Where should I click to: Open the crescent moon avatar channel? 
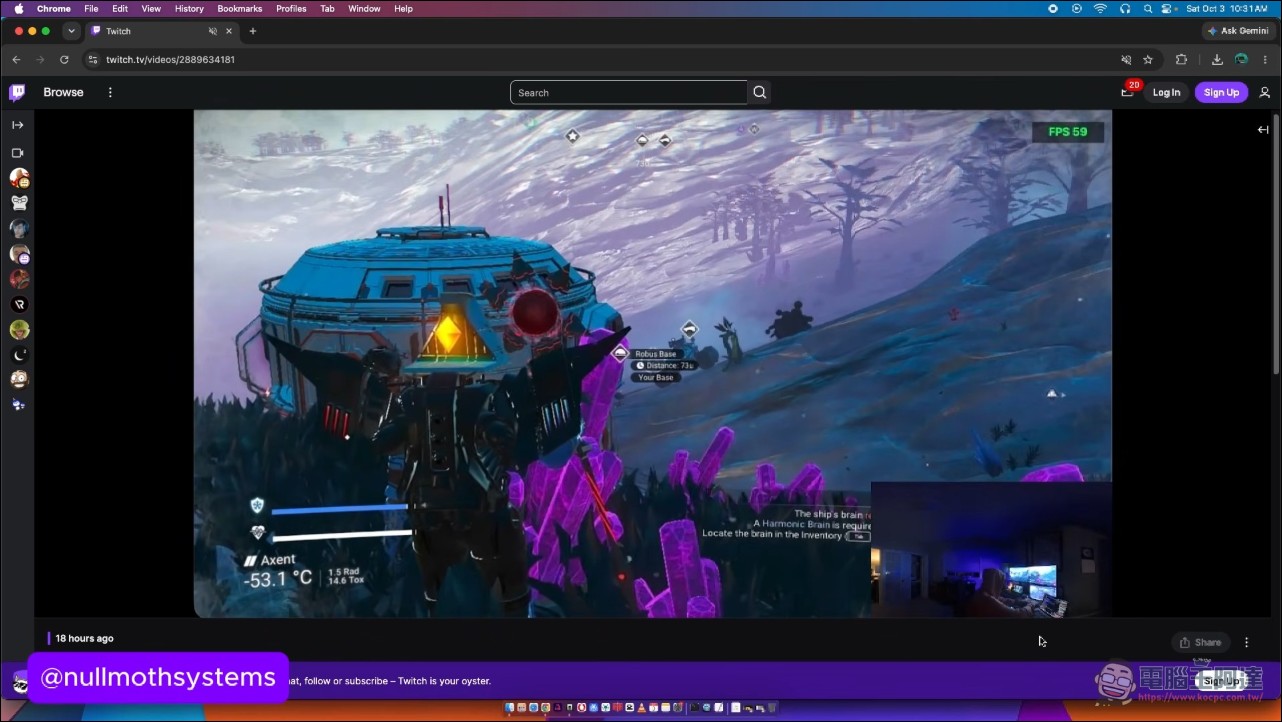19,354
